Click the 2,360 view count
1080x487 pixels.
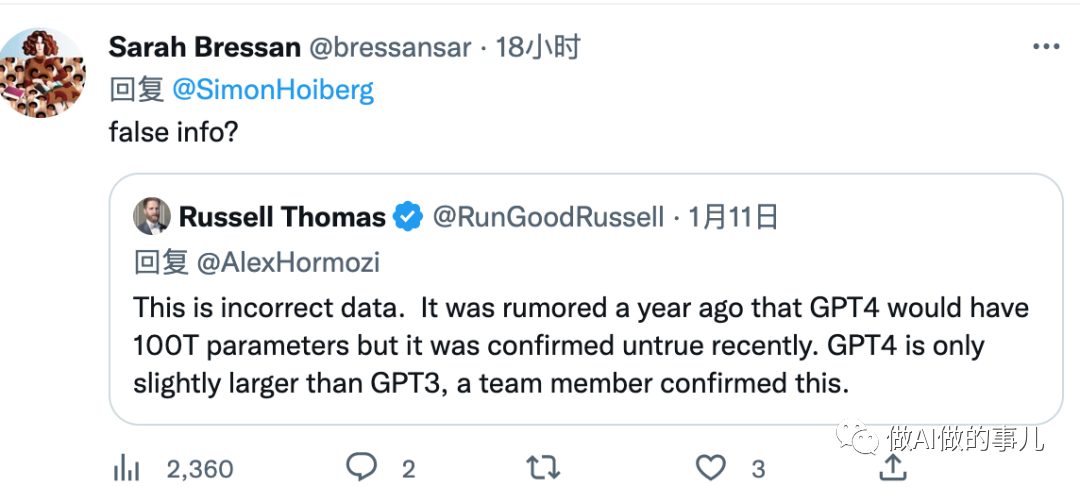tap(199, 468)
